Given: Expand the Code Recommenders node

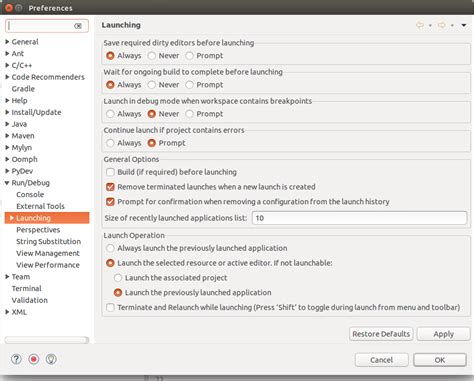Looking at the screenshot, I should tap(7, 77).
